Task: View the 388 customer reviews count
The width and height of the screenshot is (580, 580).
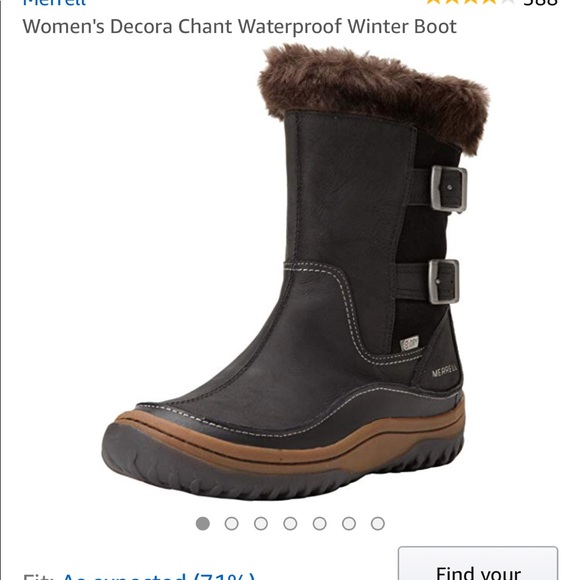Action: pos(540,2)
